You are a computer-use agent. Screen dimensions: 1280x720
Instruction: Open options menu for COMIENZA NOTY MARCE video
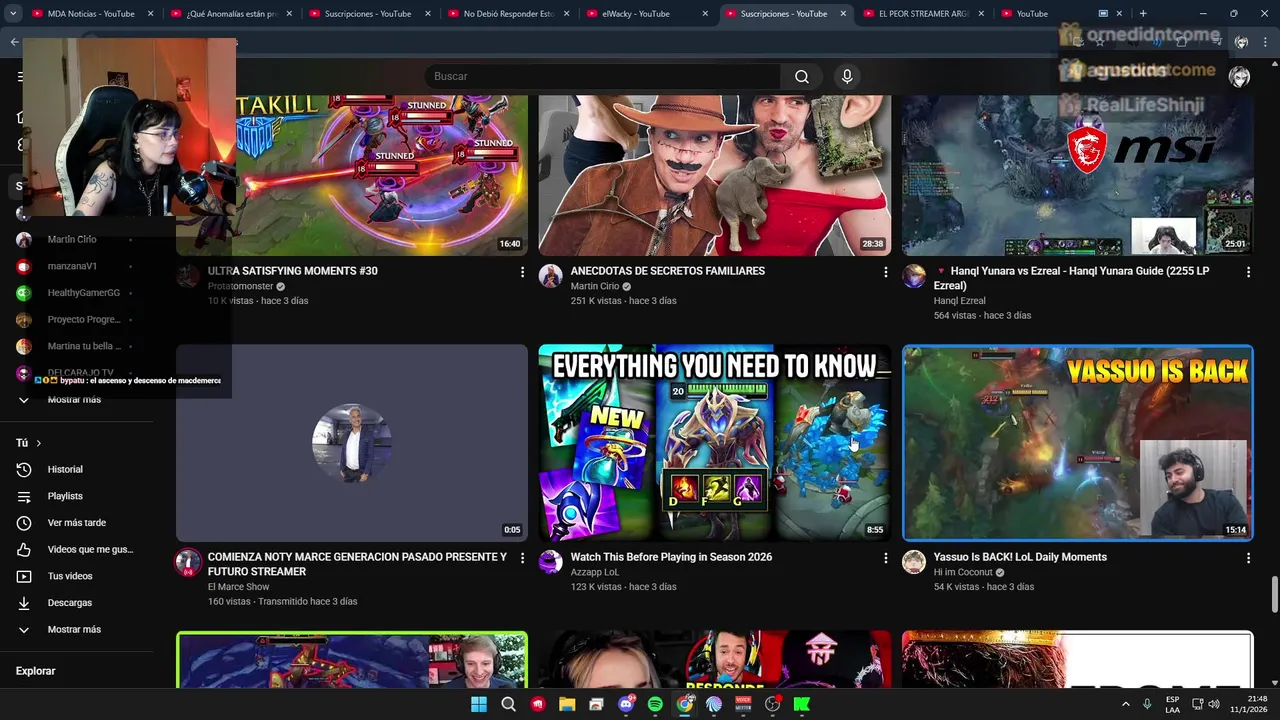point(522,558)
